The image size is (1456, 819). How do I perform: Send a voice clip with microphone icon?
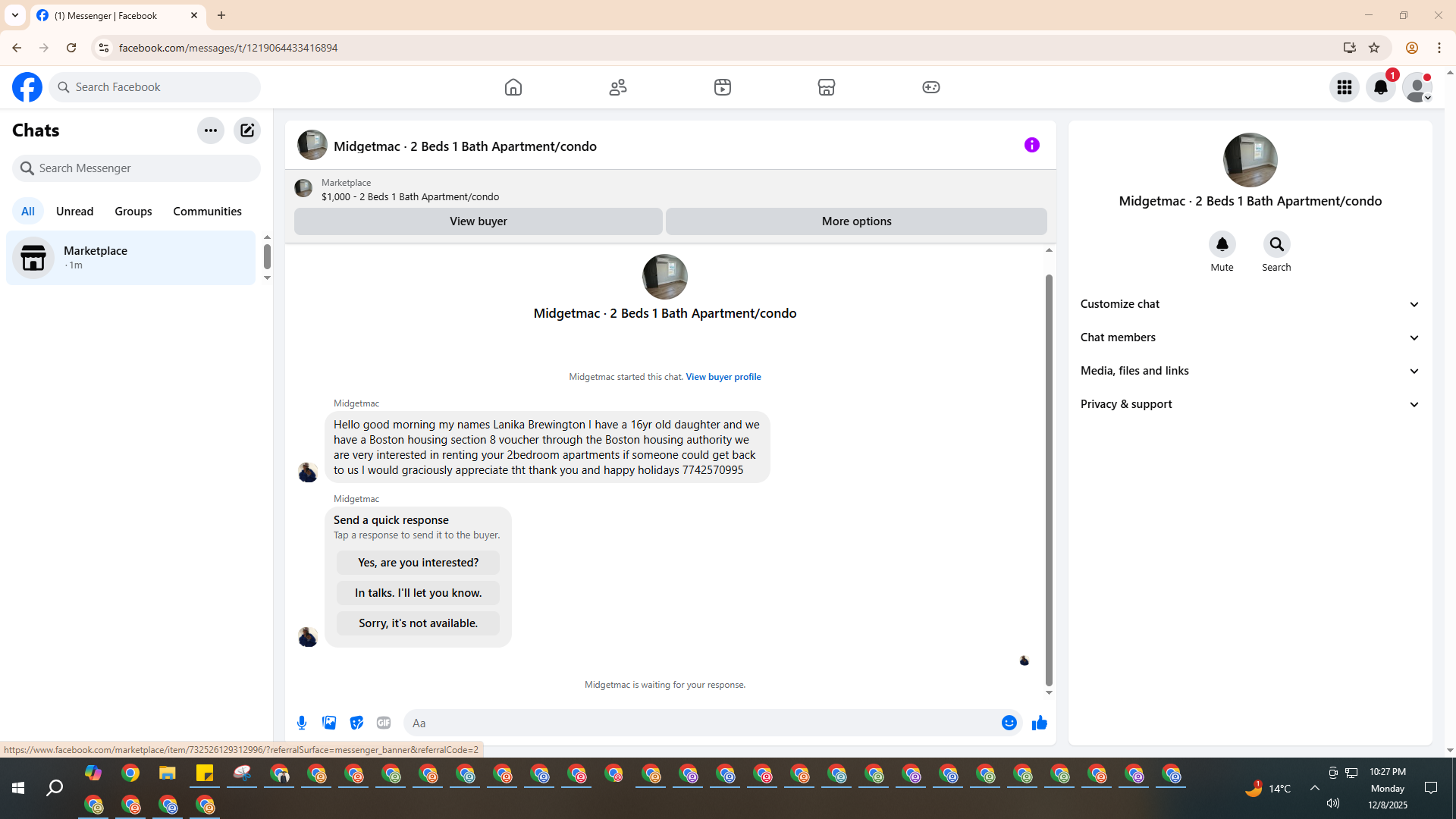302,723
